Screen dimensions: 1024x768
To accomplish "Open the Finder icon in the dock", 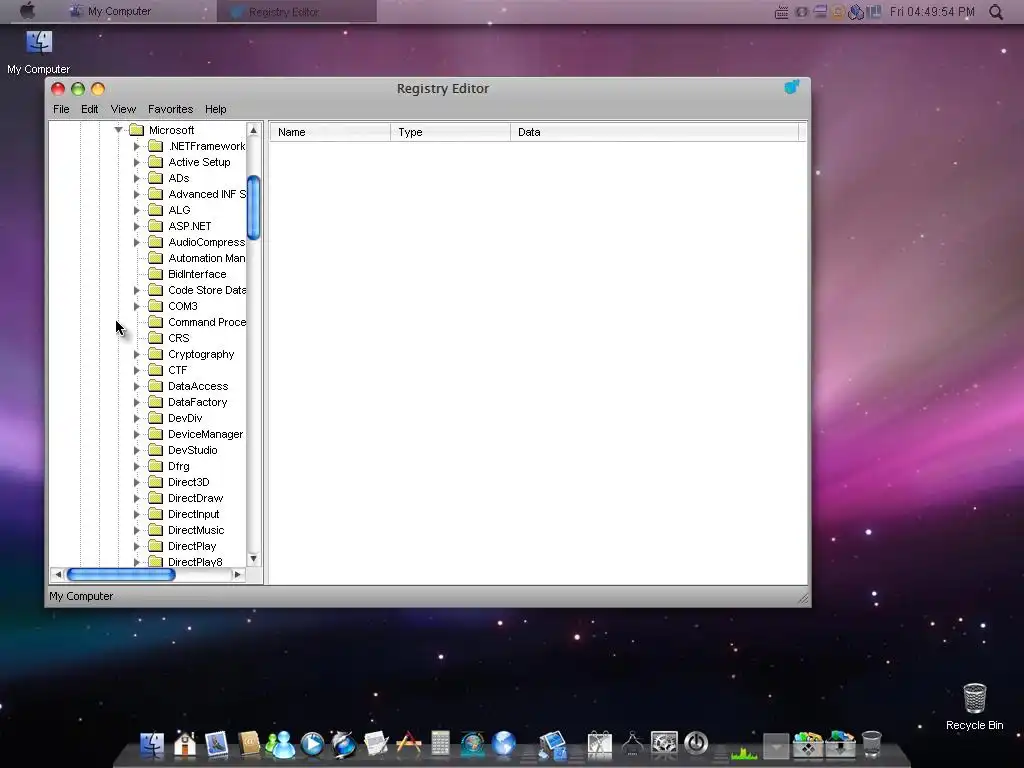I will pyautogui.click(x=152, y=744).
